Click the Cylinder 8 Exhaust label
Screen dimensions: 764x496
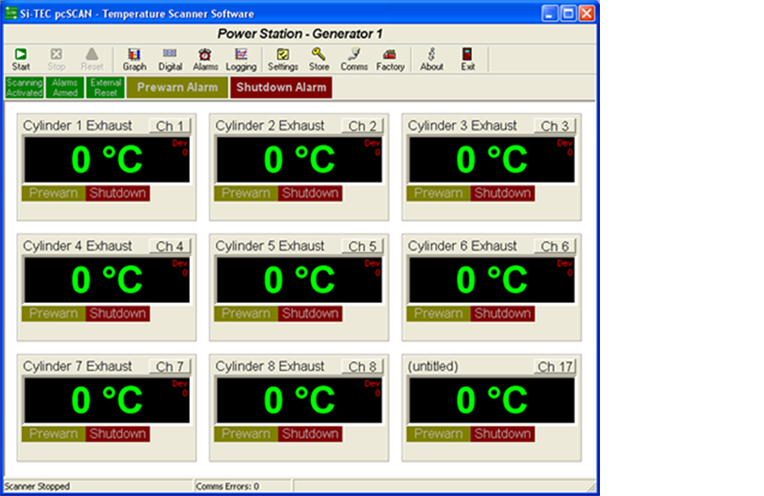tap(269, 366)
